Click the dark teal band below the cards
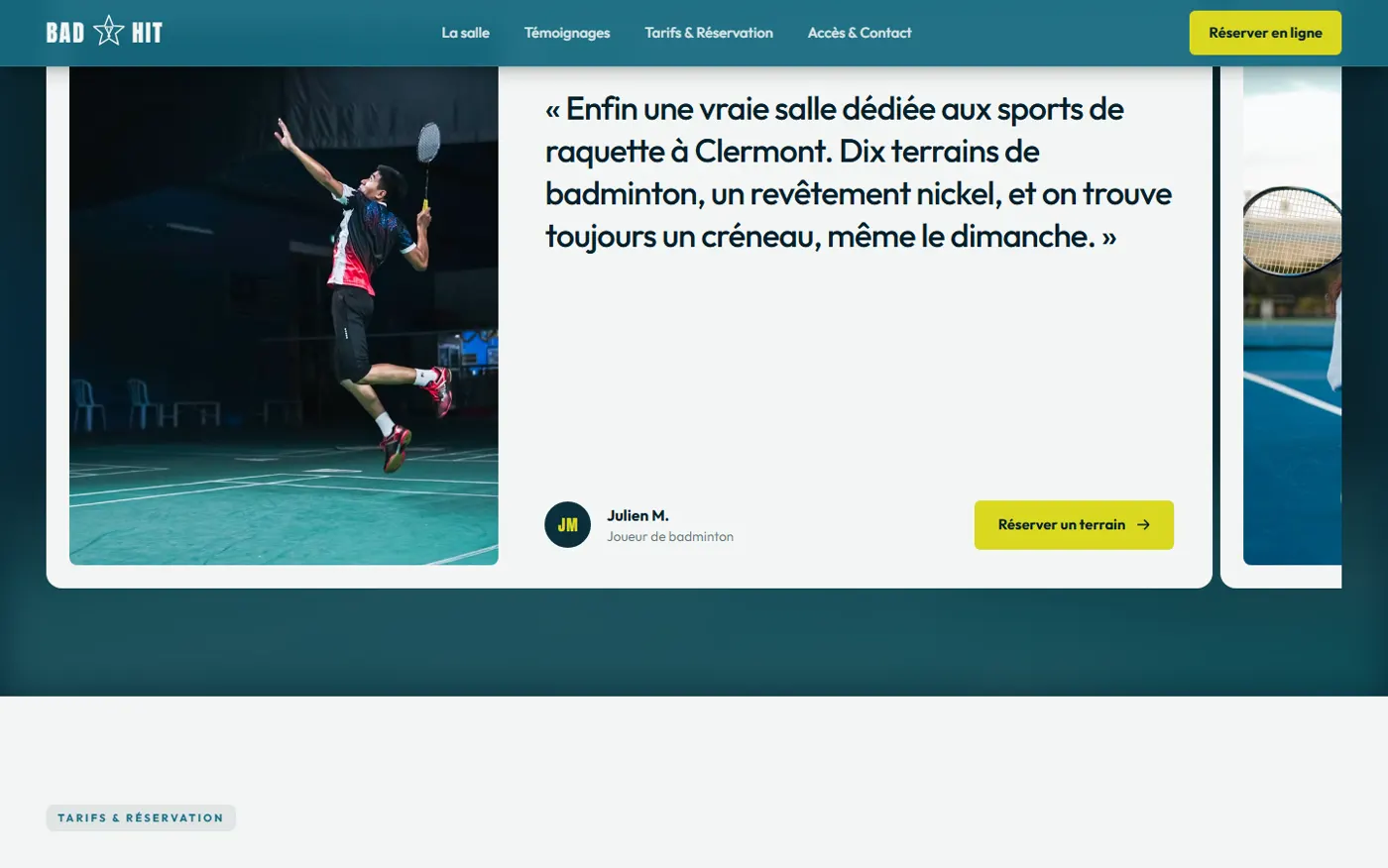1388x868 pixels. [x=694, y=642]
